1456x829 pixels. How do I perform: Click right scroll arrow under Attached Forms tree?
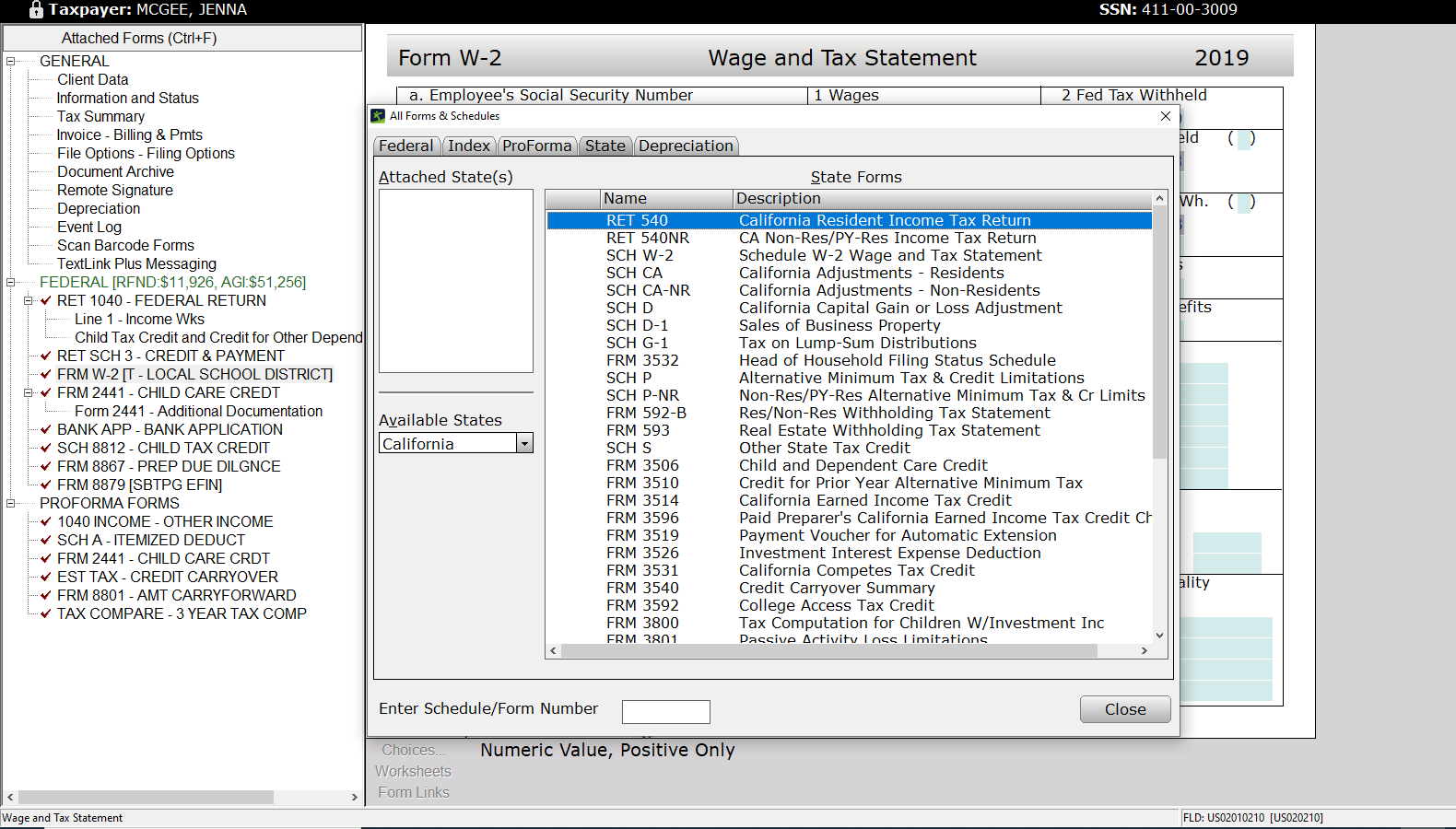[x=355, y=797]
